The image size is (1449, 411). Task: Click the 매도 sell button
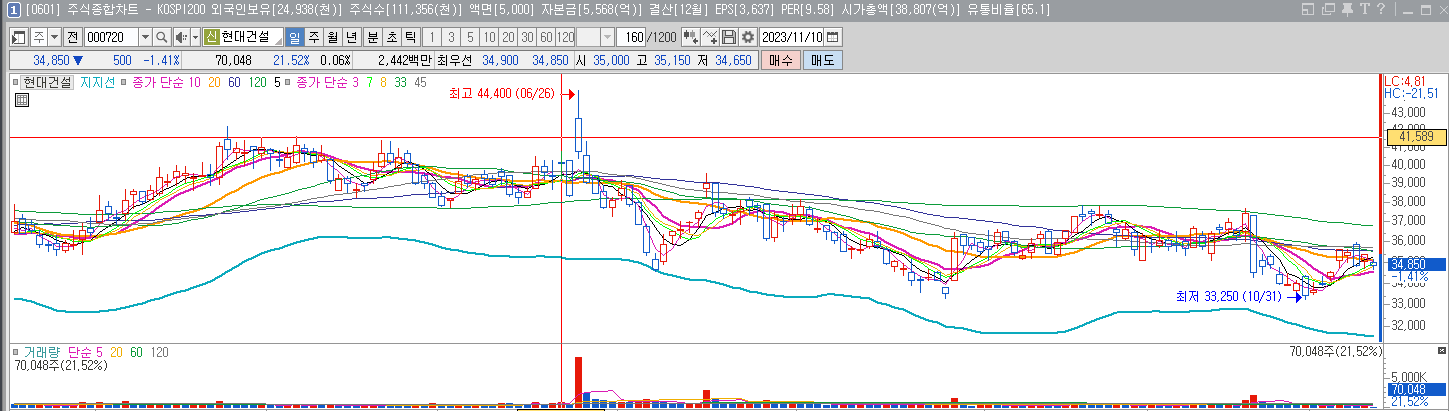click(822, 60)
